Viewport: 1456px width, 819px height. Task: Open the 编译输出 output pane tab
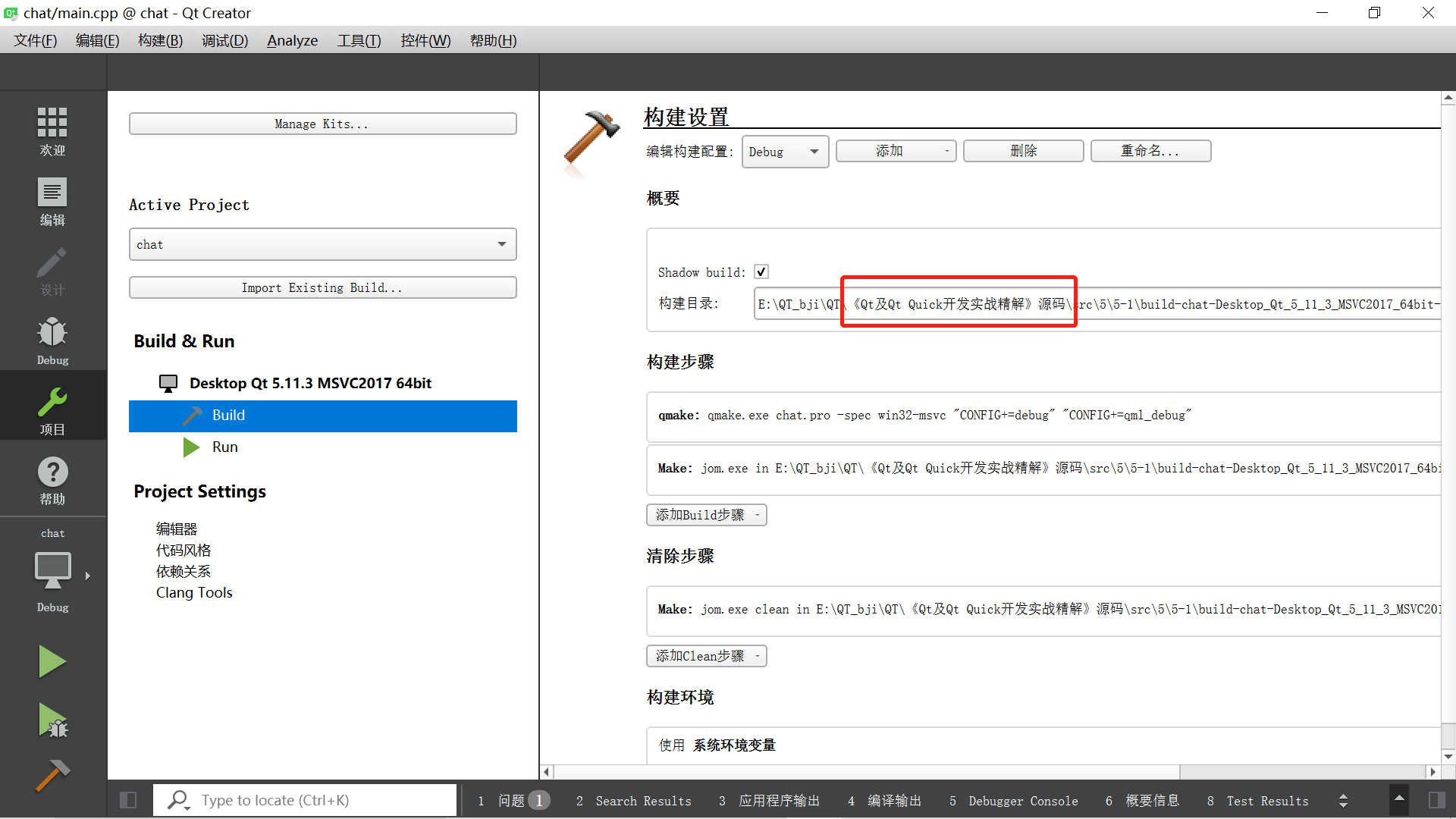(x=884, y=801)
